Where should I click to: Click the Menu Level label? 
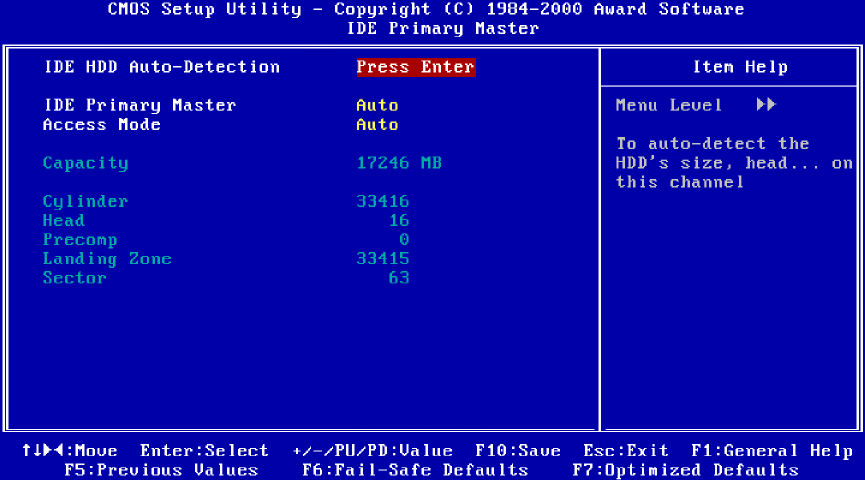coord(669,105)
